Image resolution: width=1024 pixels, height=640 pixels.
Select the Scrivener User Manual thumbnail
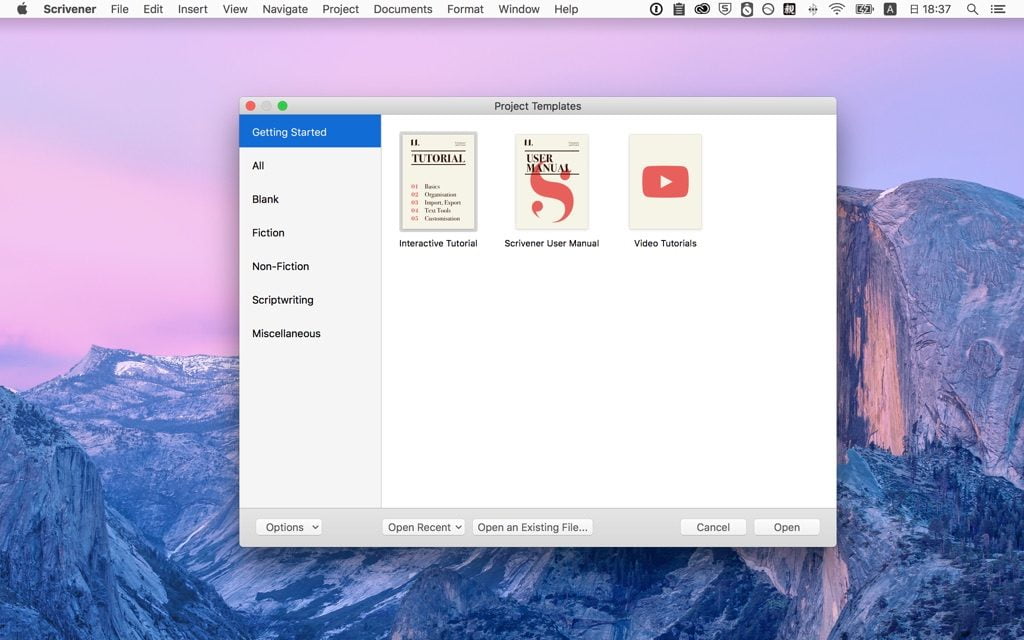(x=552, y=182)
